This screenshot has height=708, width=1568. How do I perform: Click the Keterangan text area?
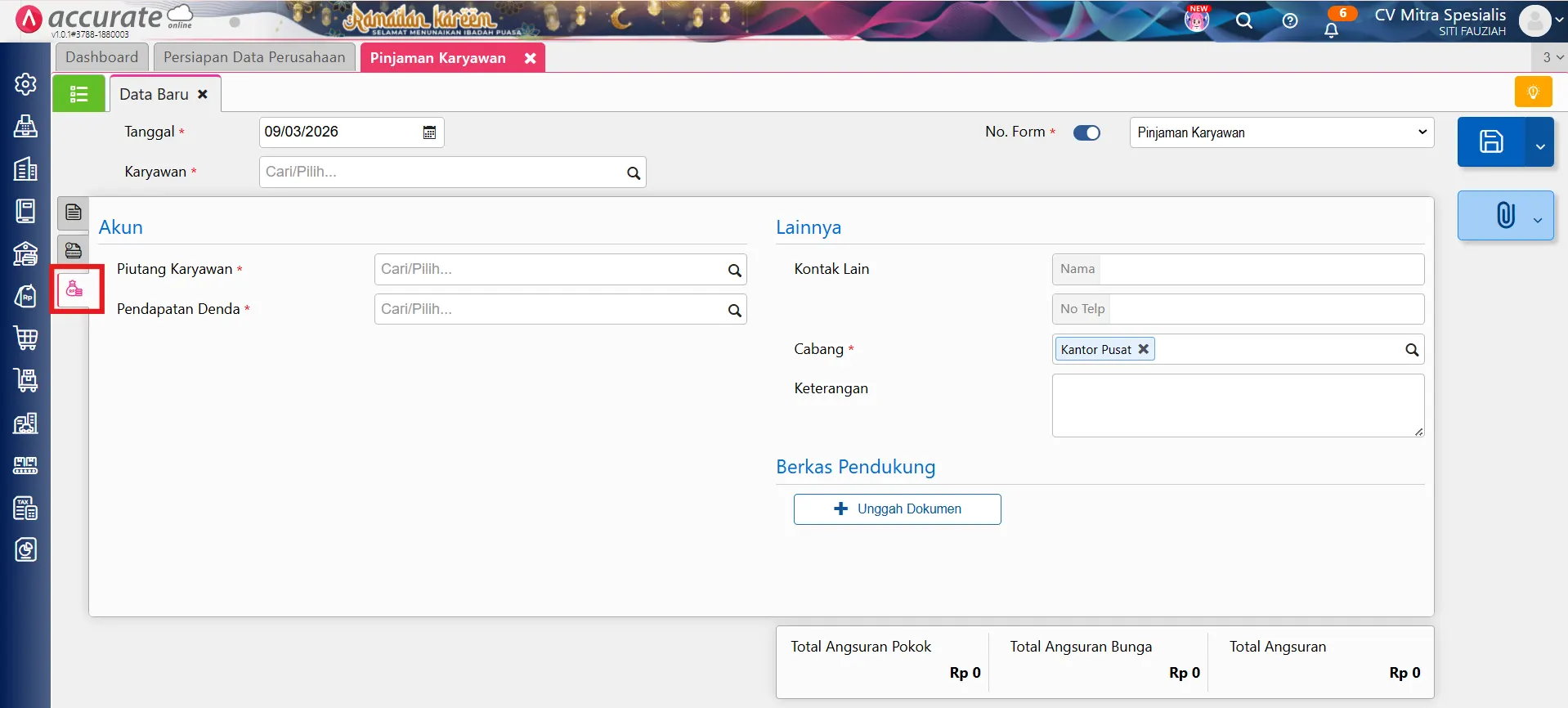coord(1237,406)
